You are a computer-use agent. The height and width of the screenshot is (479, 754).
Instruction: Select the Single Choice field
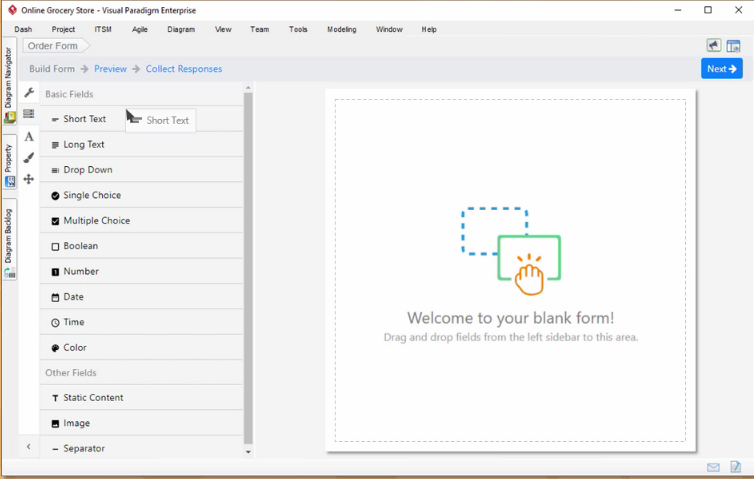tap(92, 196)
